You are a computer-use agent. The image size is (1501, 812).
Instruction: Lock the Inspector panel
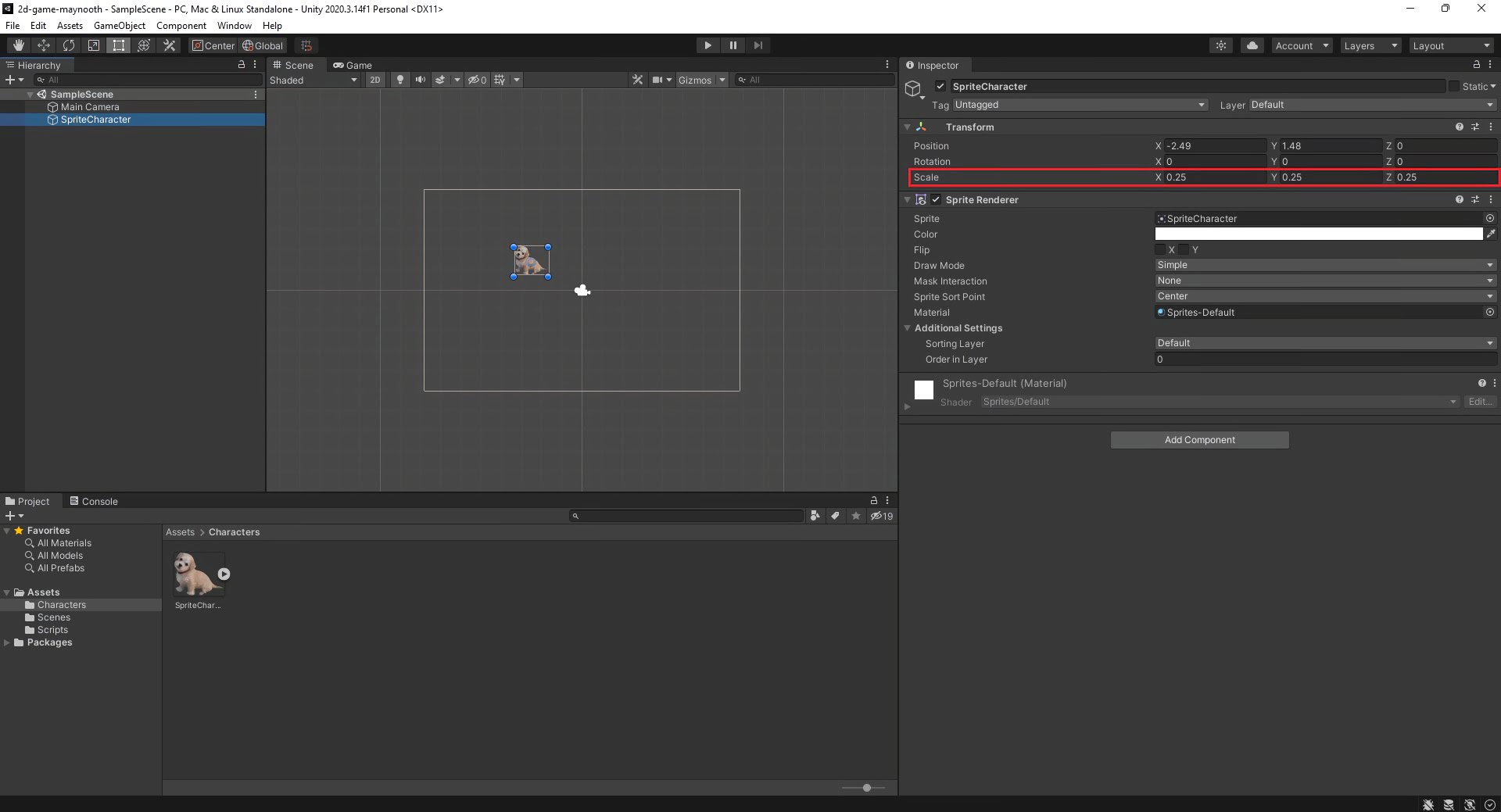1476,65
